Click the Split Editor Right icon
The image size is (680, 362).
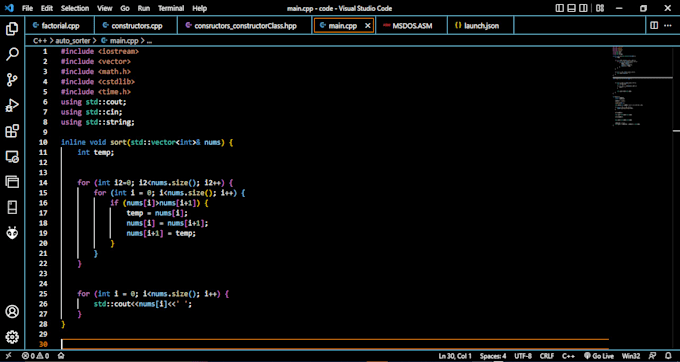point(654,26)
